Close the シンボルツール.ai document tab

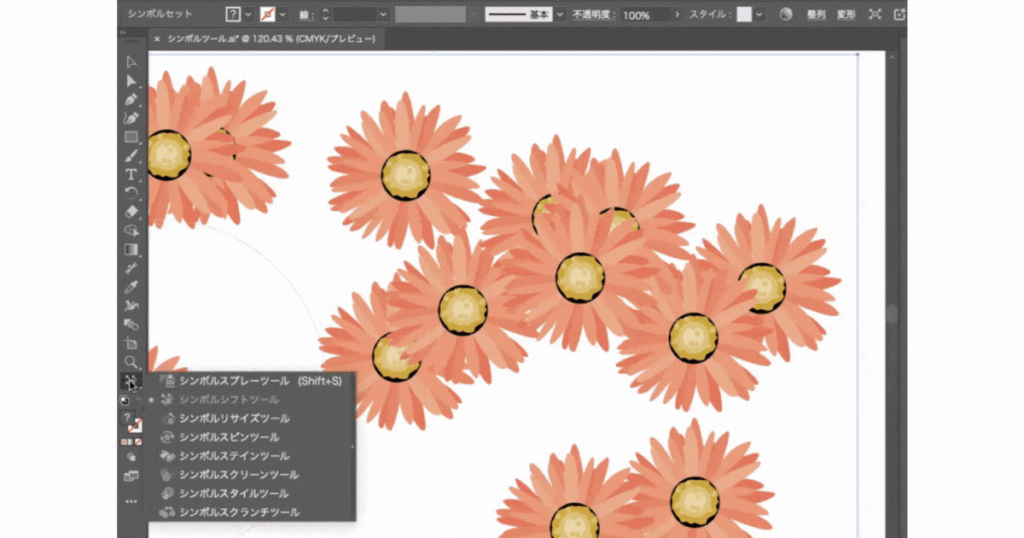(x=156, y=39)
